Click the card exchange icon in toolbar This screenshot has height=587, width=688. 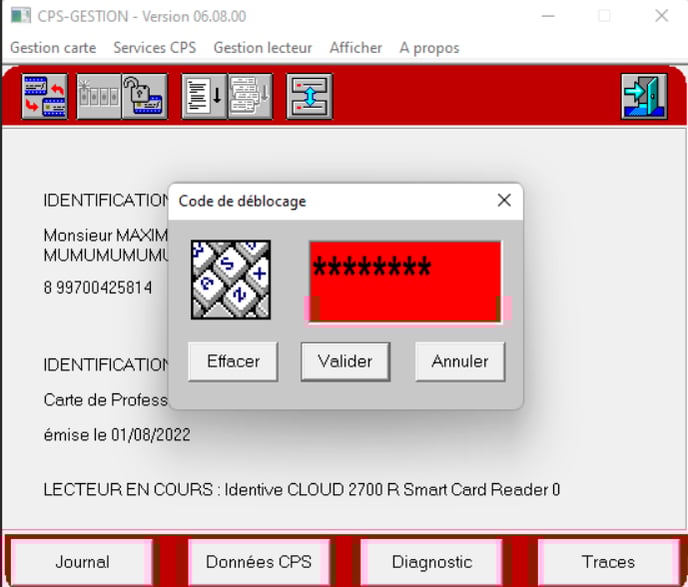click(x=45, y=96)
